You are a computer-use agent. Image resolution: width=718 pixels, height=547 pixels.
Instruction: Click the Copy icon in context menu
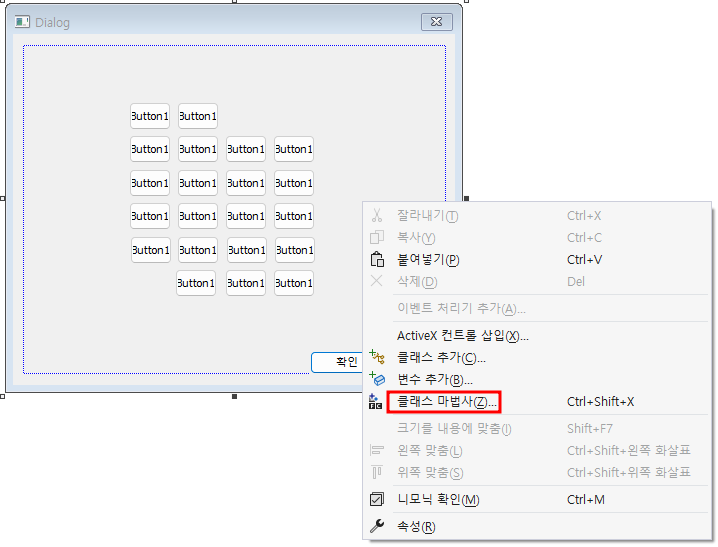377,237
